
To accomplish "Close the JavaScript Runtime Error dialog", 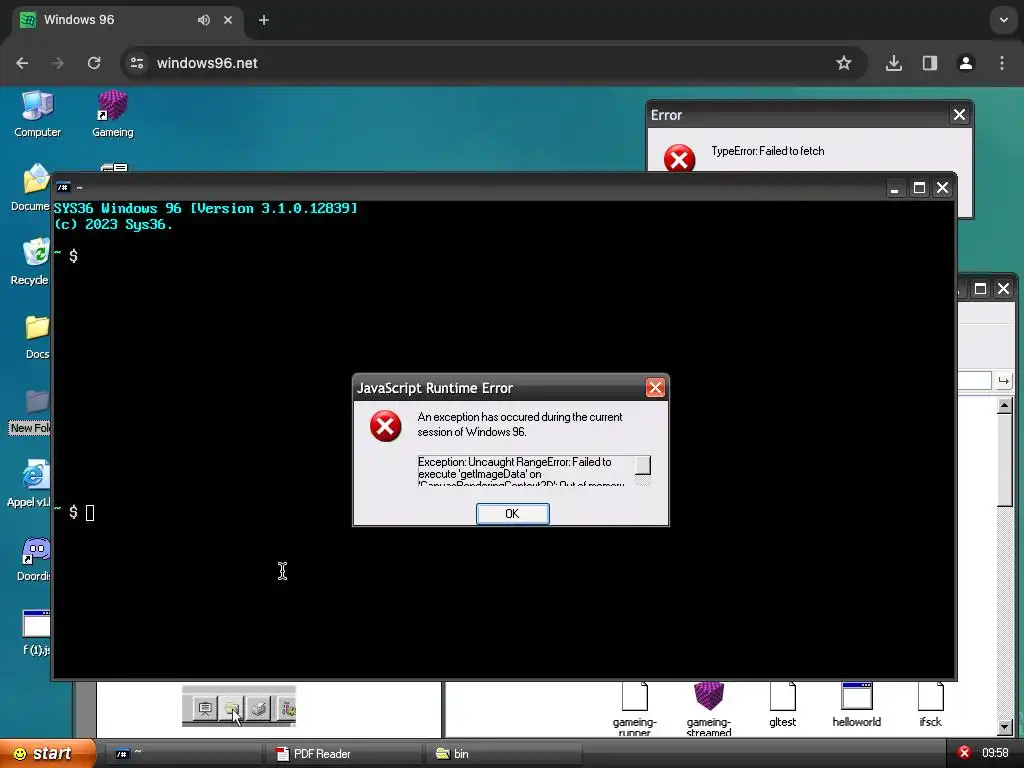I will pos(655,388).
